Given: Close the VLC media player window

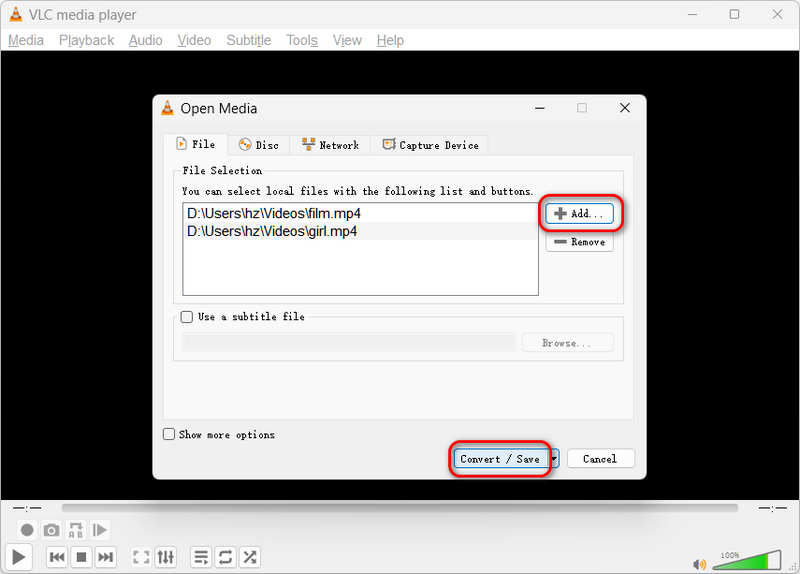Looking at the screenshot, I should [x=777, y=14].
